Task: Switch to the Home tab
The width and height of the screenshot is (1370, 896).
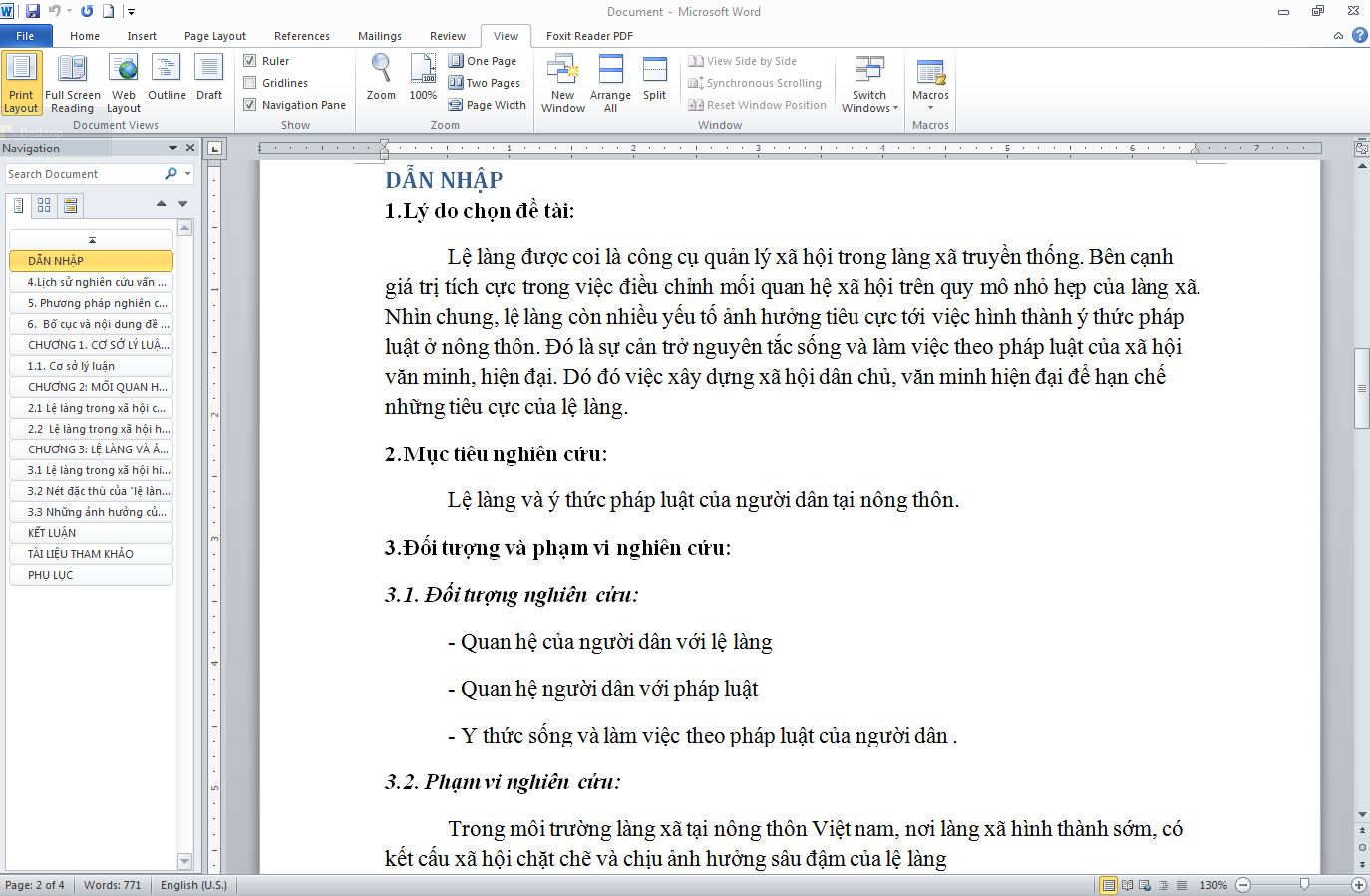Action: (85, 36)
